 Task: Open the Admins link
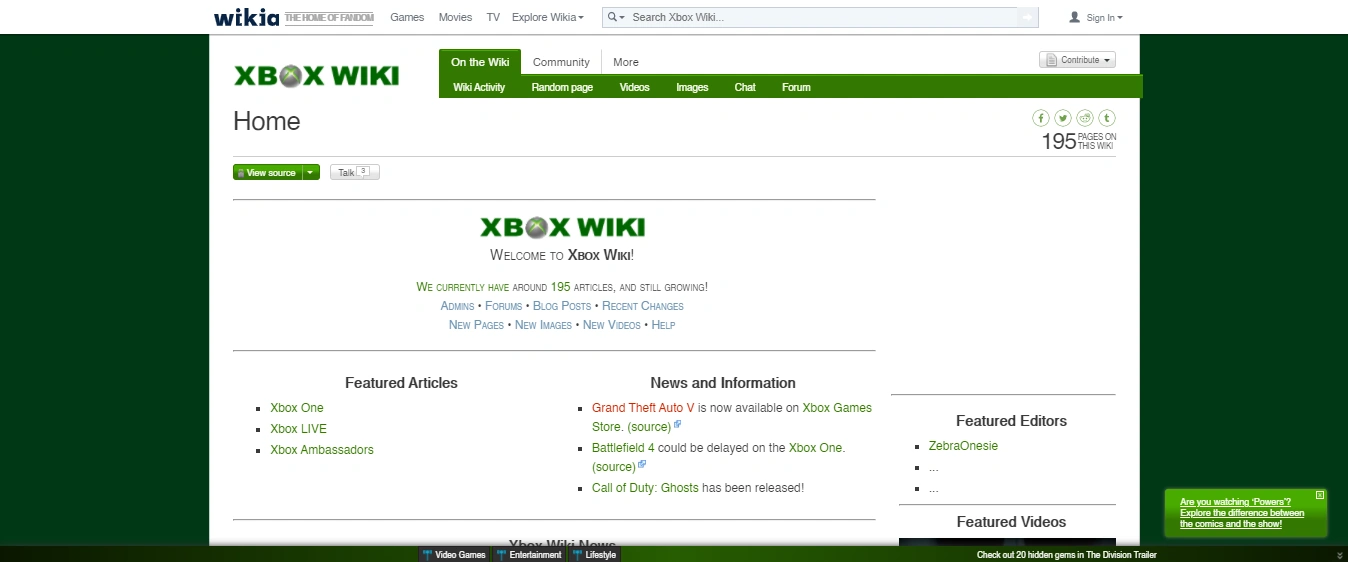[457, 306]
